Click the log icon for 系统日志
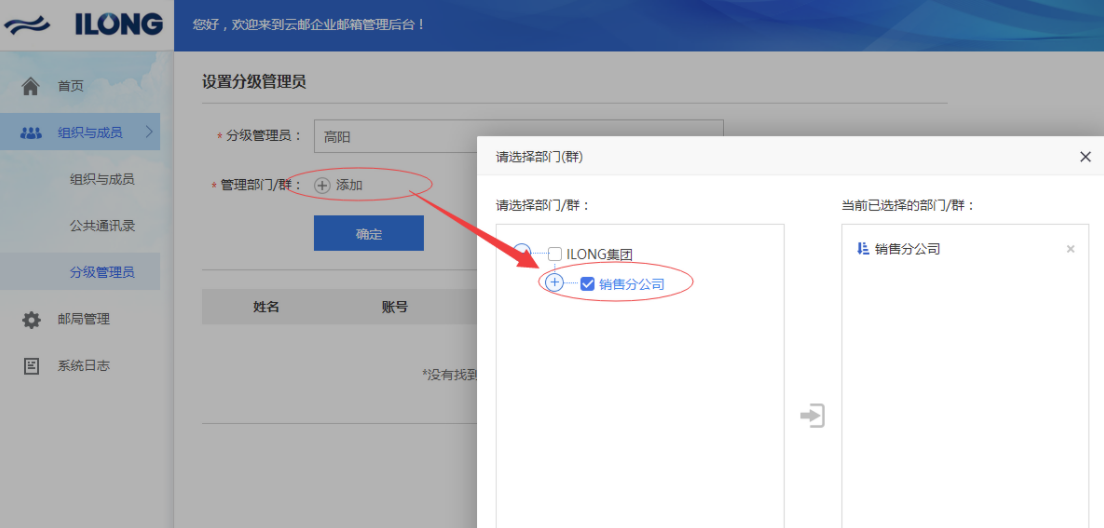 point(31,366)
